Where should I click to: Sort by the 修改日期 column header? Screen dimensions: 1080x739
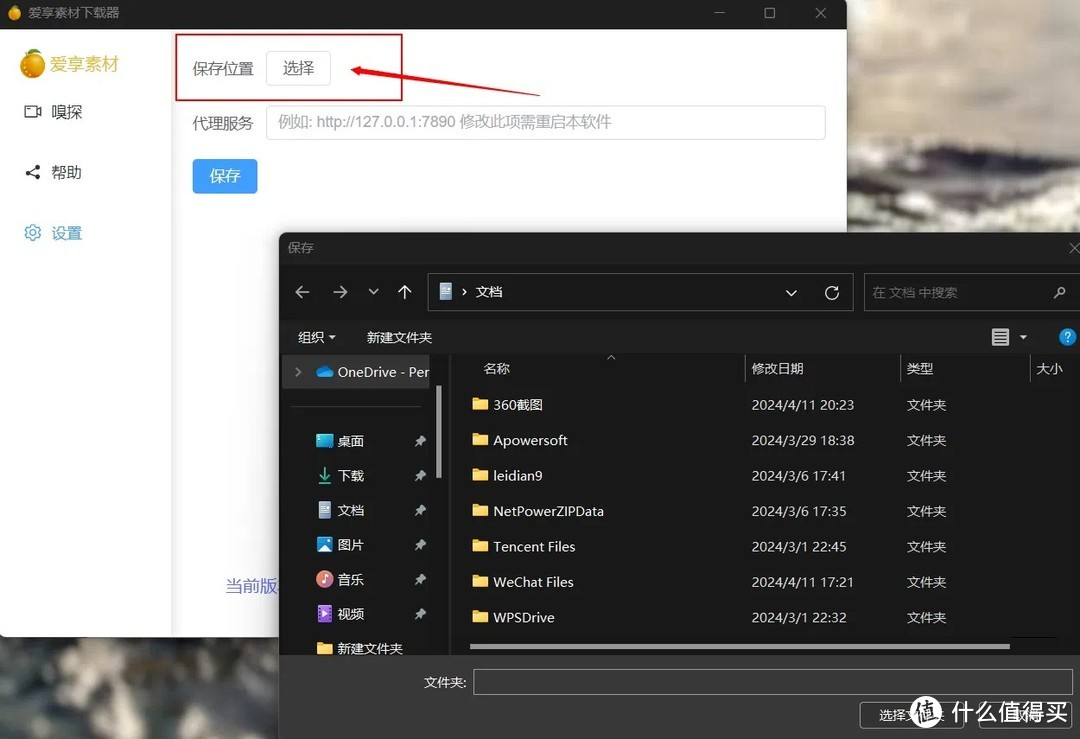point(777,368)
